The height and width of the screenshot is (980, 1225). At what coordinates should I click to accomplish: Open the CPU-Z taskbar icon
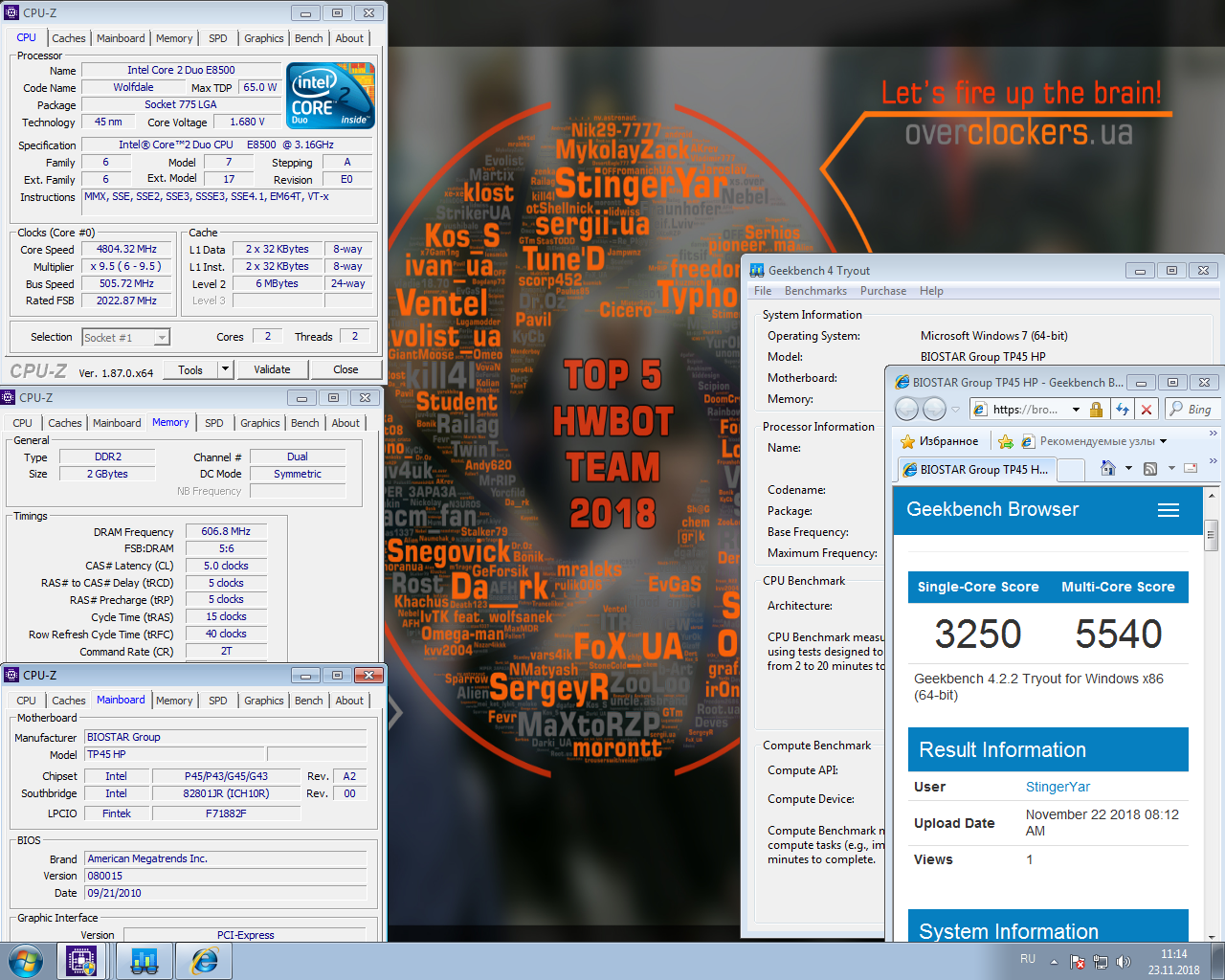point(82,961)
